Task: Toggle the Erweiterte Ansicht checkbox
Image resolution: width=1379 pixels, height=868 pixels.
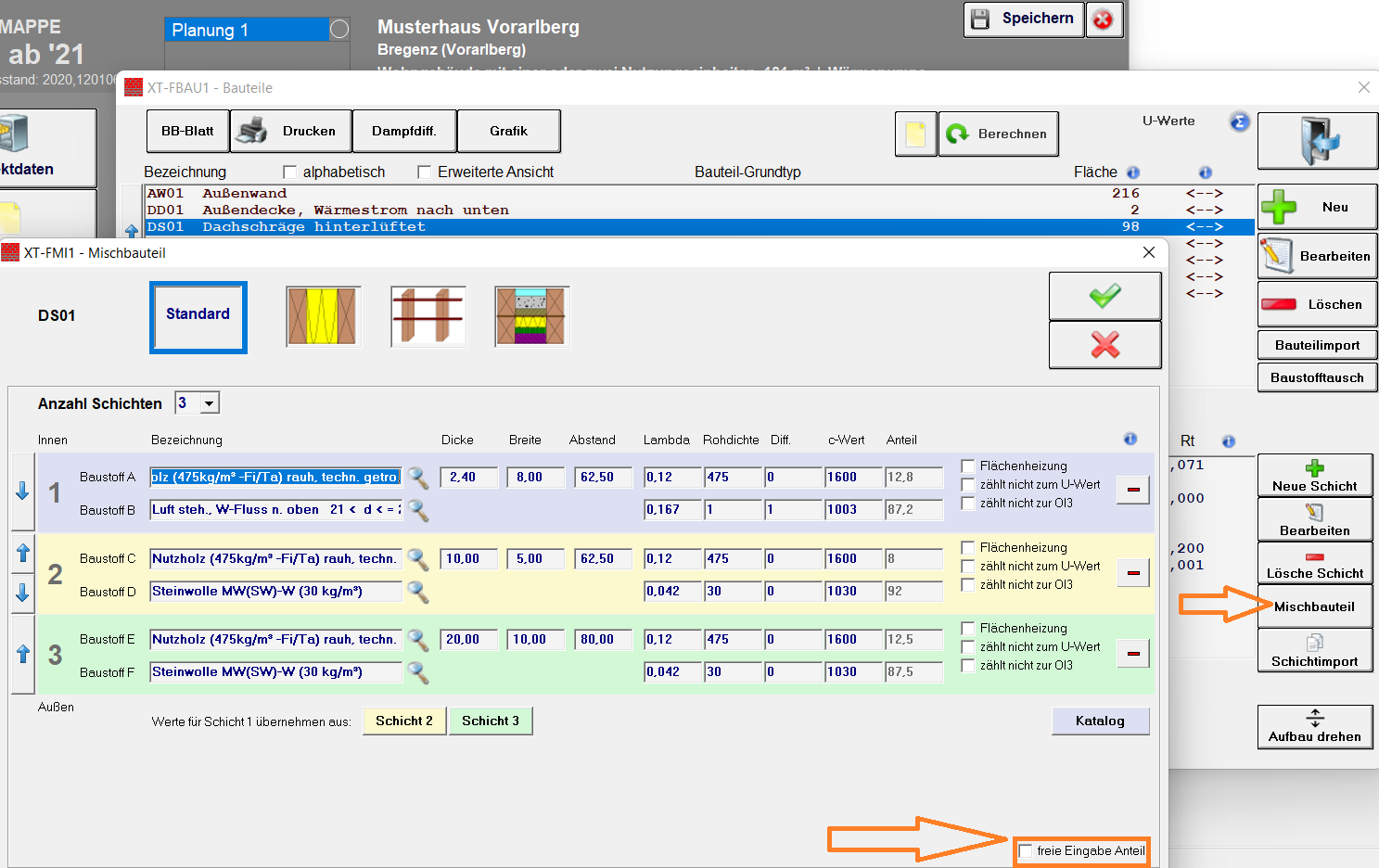Action: click(x=425, y=172)
